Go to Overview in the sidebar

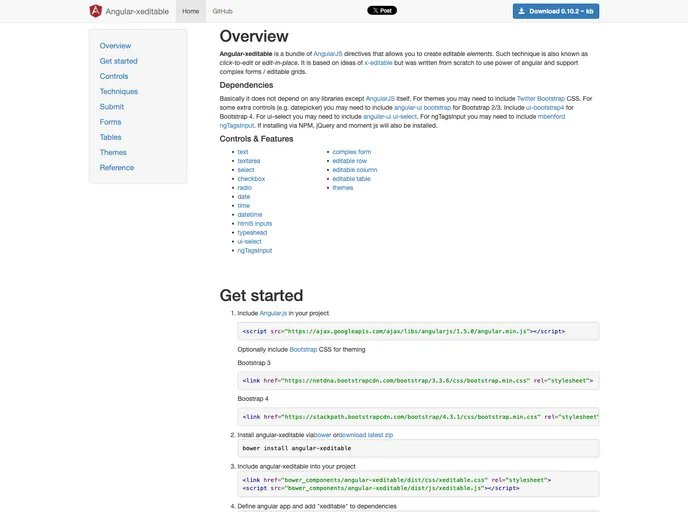tap(115, 46)
